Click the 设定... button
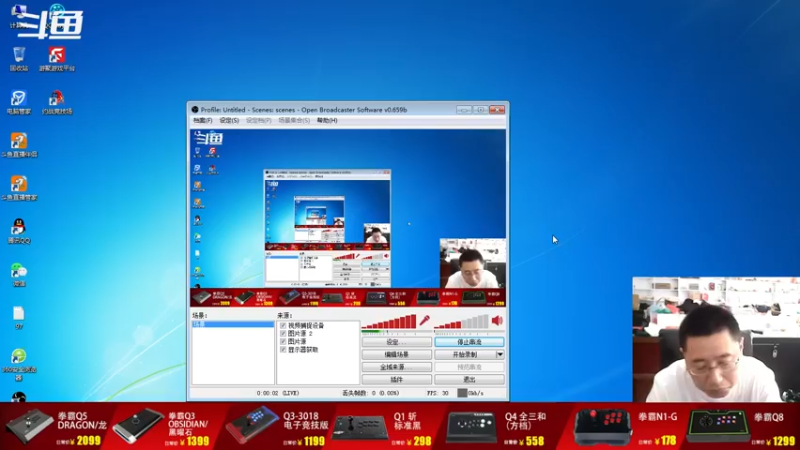The width and height of the screenshot is (800, 450). (396, 342)
